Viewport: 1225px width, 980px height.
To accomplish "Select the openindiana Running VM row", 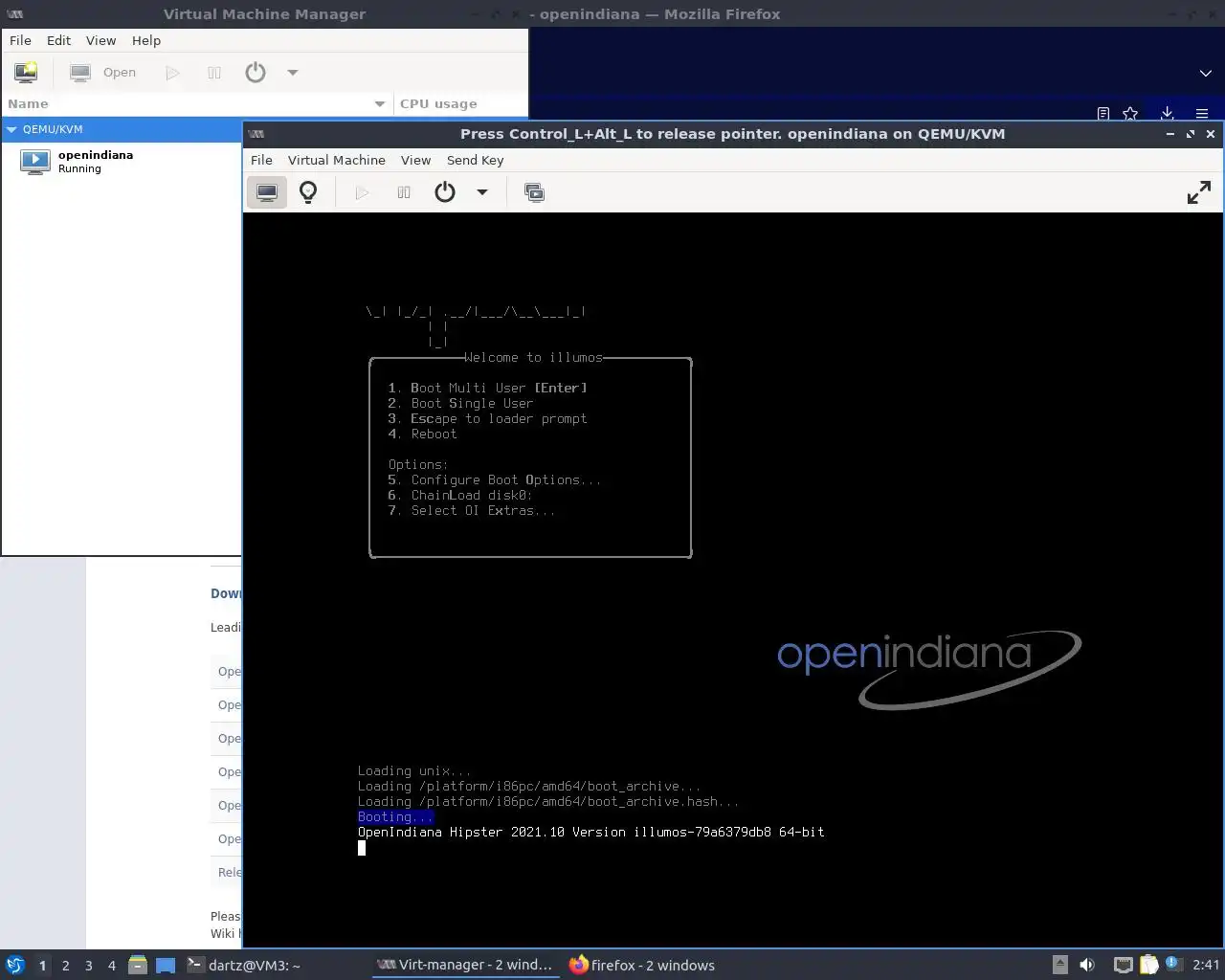I will 121,161.
